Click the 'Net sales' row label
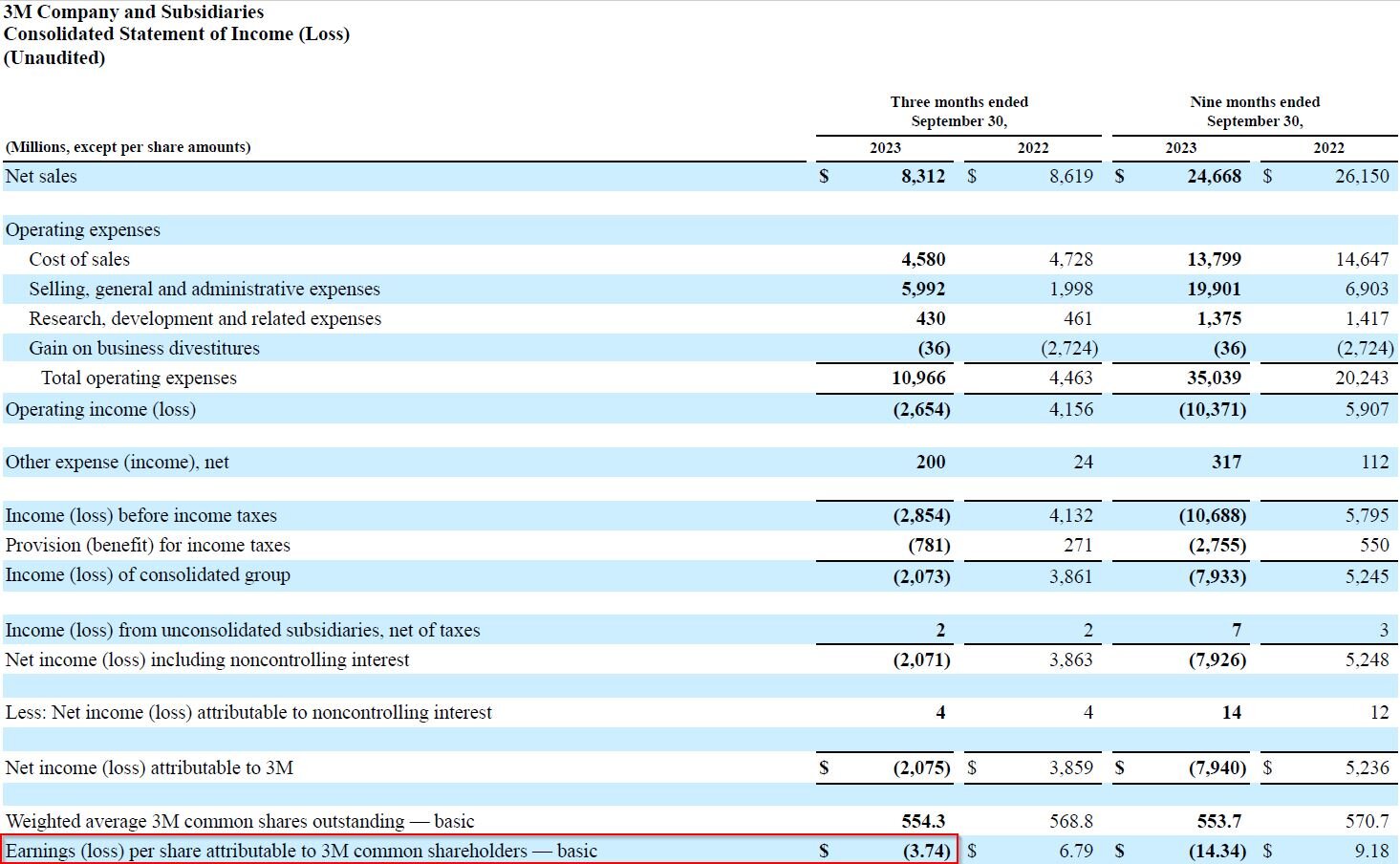Viewport: 1400px width, 864px height. click(41, 176)
